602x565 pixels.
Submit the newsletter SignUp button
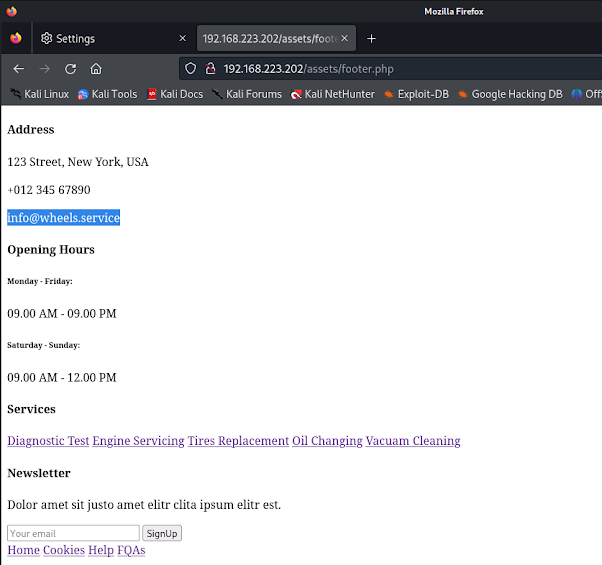162,533
